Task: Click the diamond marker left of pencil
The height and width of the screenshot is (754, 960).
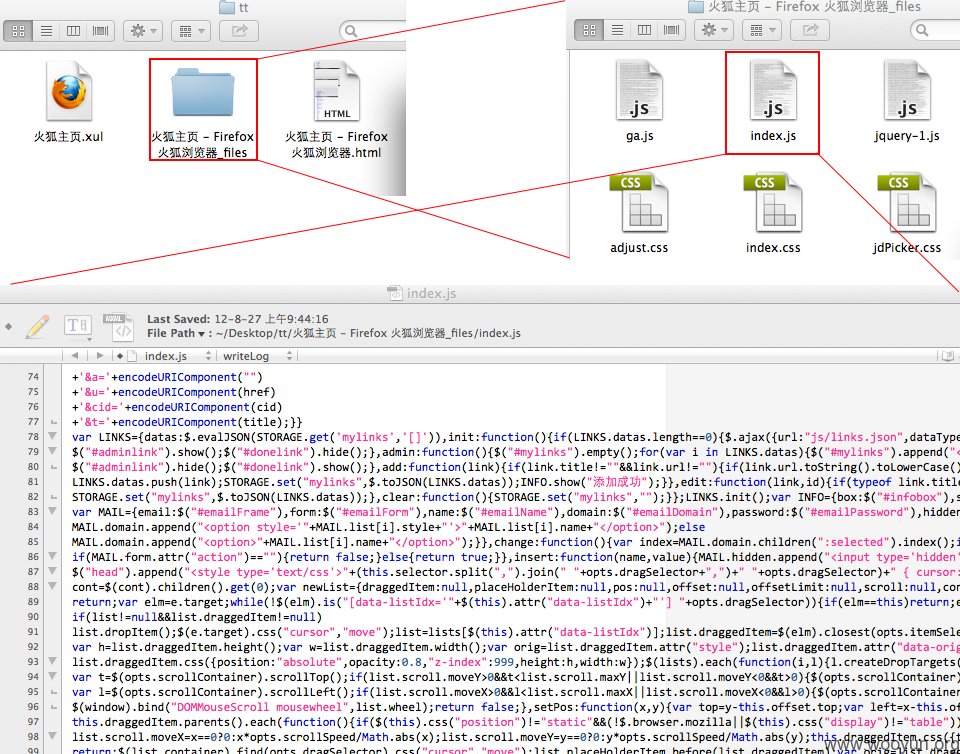Action: pos(9,326)
